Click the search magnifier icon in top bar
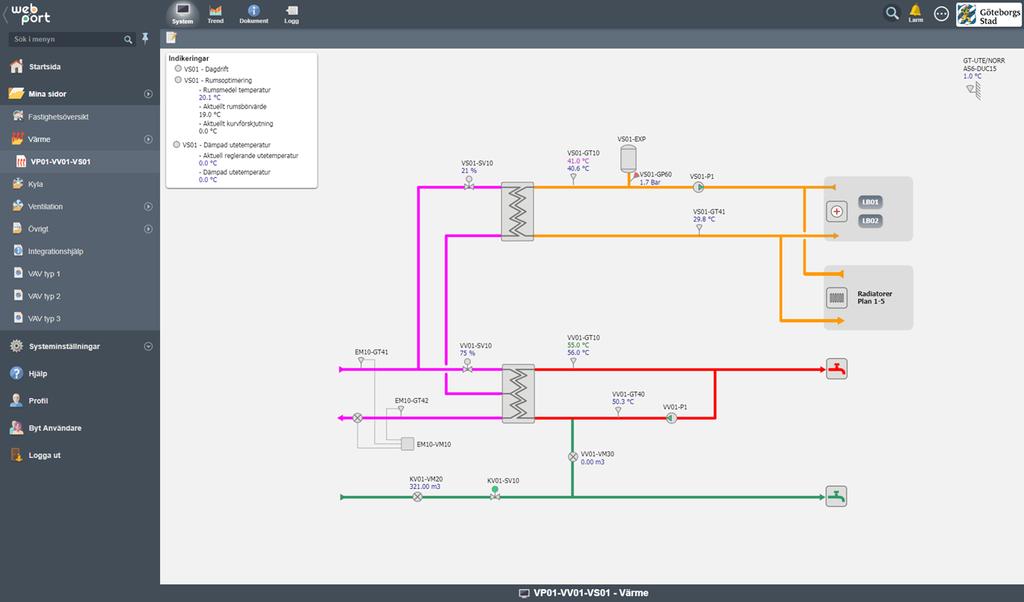 891,12
